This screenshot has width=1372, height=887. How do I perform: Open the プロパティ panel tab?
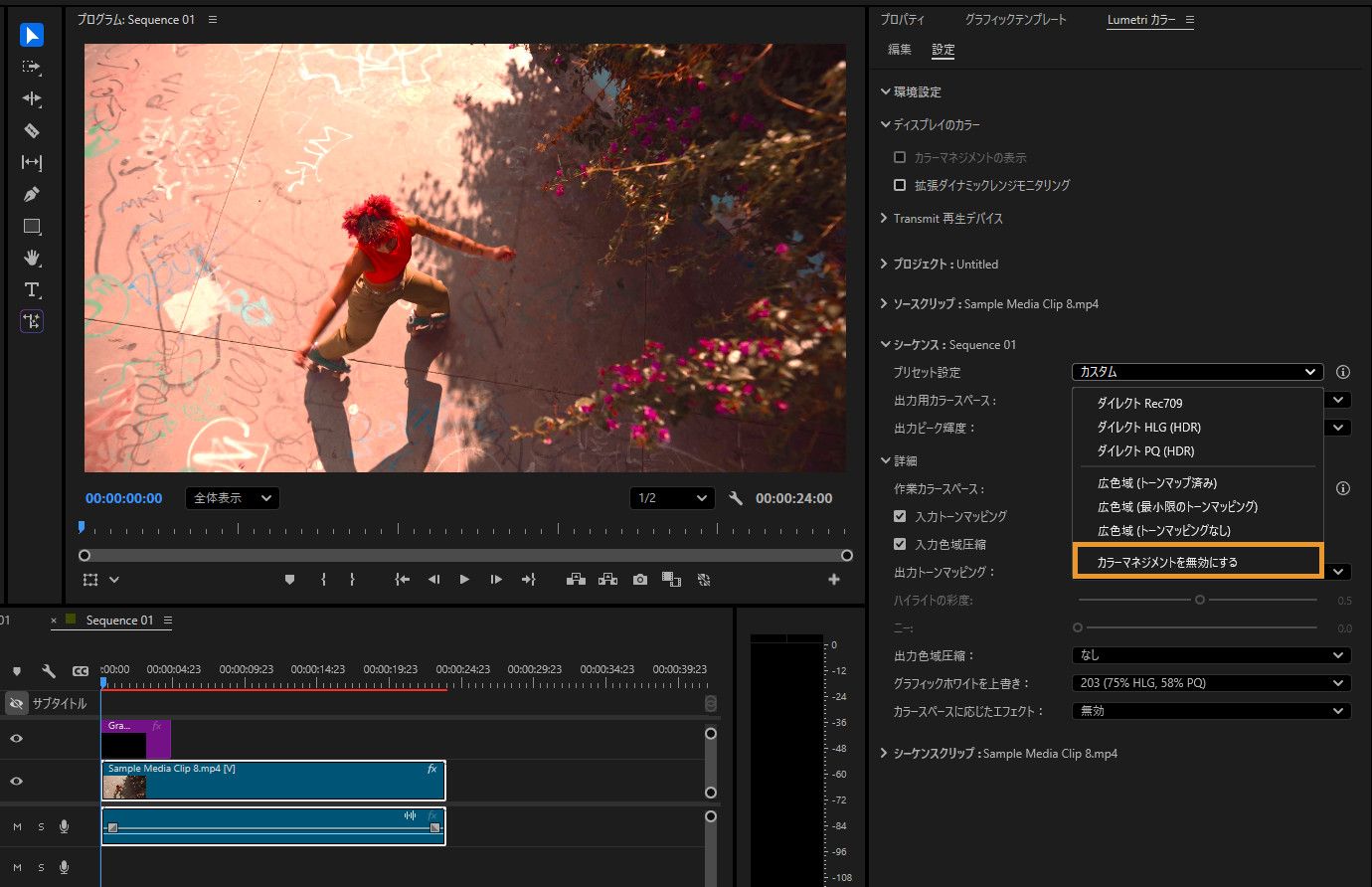point(902,20)
